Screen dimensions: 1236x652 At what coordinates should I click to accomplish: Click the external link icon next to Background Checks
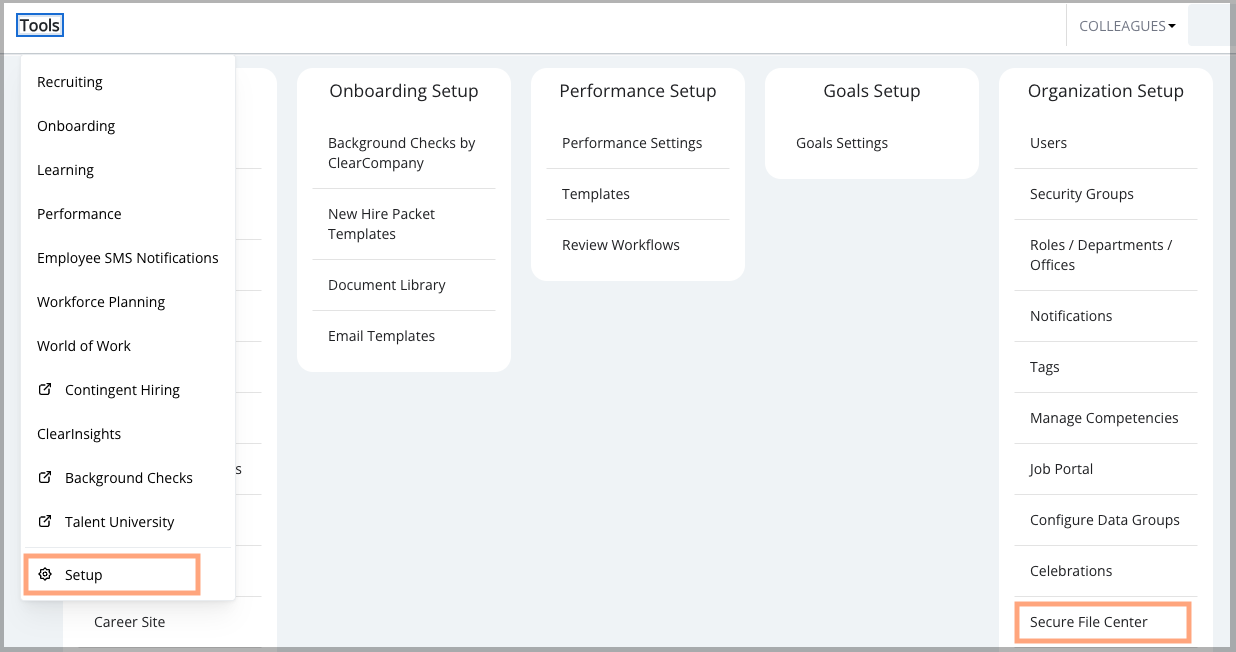click(44, 477)
